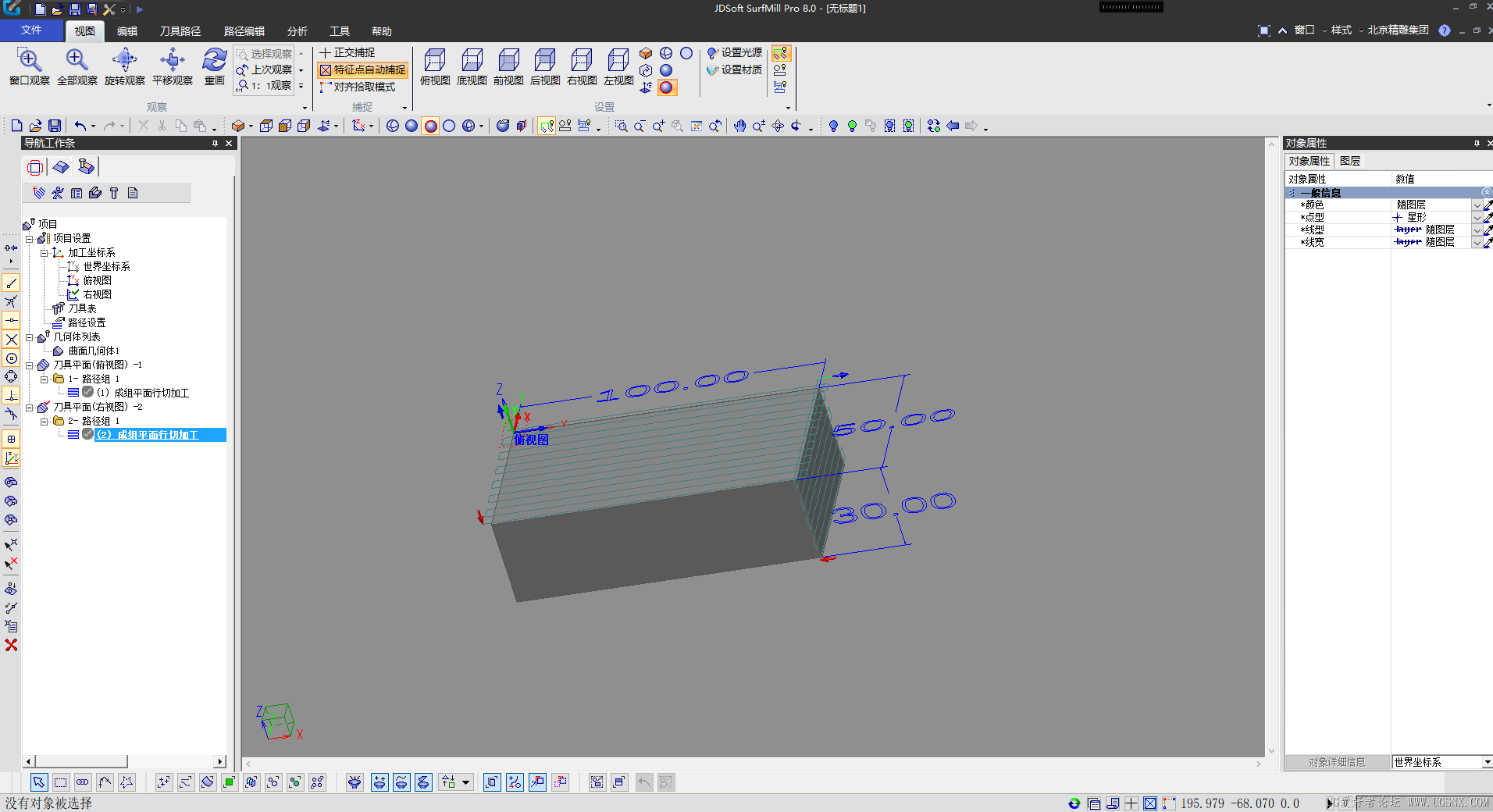Viewport: 1493px width, 812px height.
Task: Click the circle center snap icon on left sidebar
Action: [x=11, y=358]
